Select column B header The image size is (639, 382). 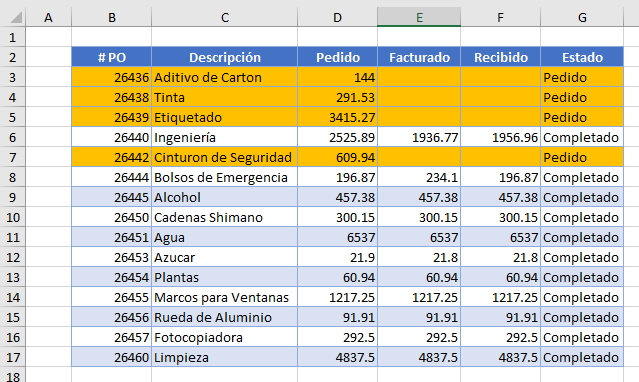[x=112, y=18]
